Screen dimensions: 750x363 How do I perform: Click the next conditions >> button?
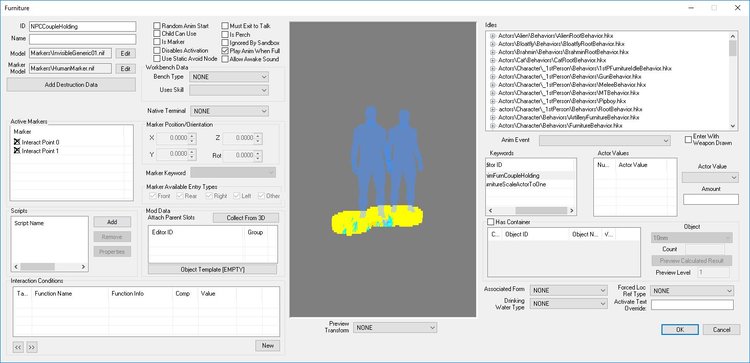pos(32,347)
